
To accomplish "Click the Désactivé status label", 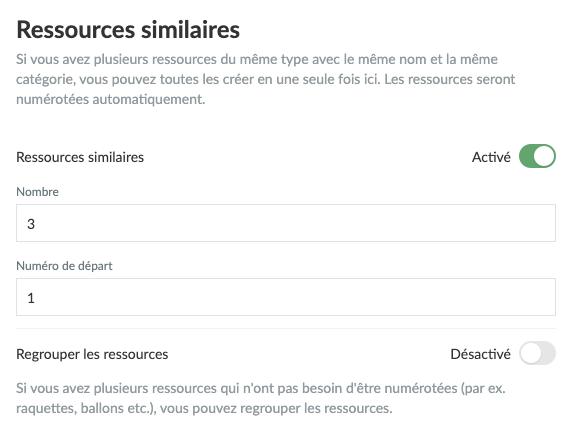I will [480, 354].
